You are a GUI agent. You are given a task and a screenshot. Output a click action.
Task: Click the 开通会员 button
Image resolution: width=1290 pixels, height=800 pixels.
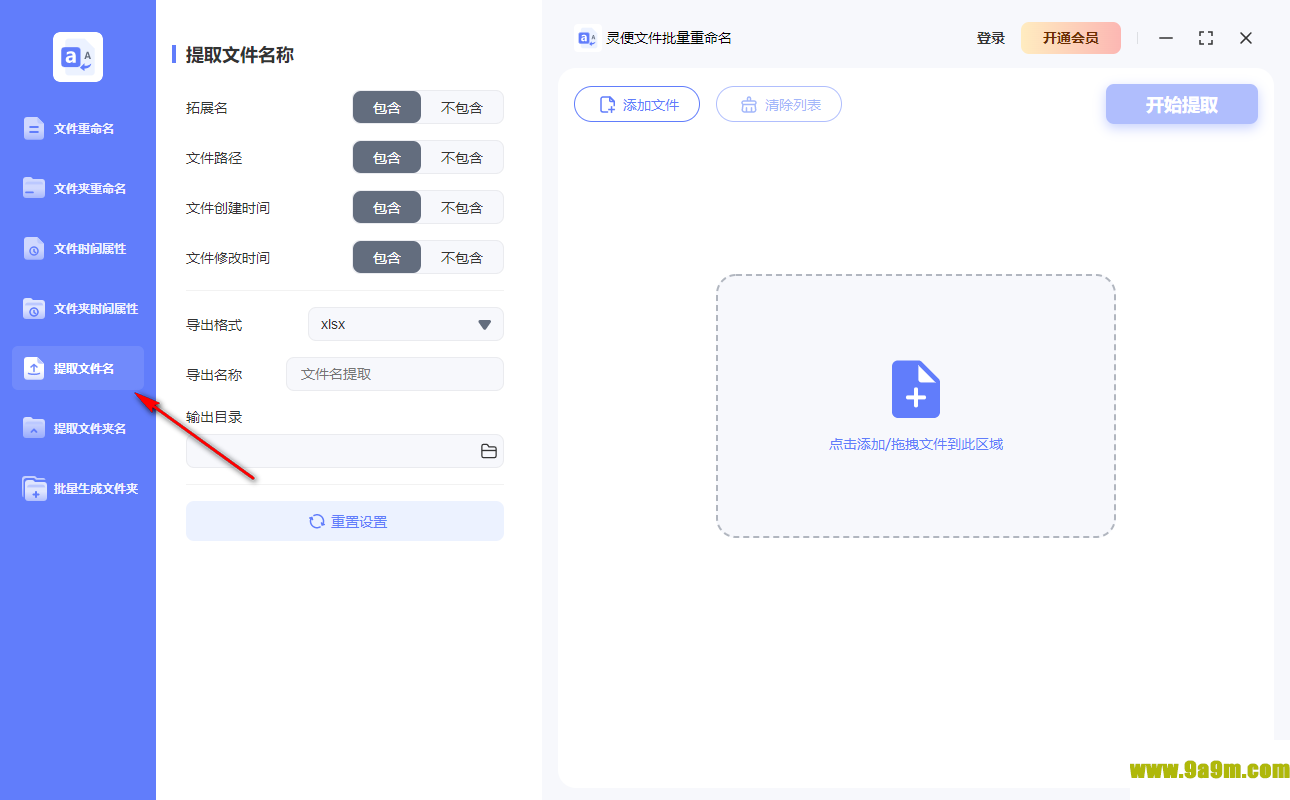(1071, 38)
